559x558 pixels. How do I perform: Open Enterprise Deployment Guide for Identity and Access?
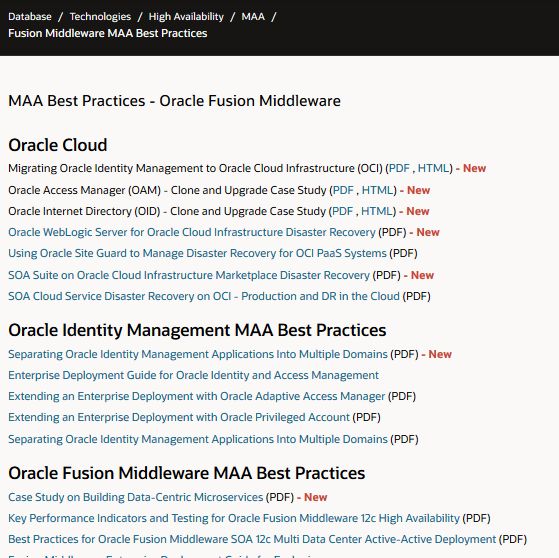pyautogui.click(x=193, y=375)
